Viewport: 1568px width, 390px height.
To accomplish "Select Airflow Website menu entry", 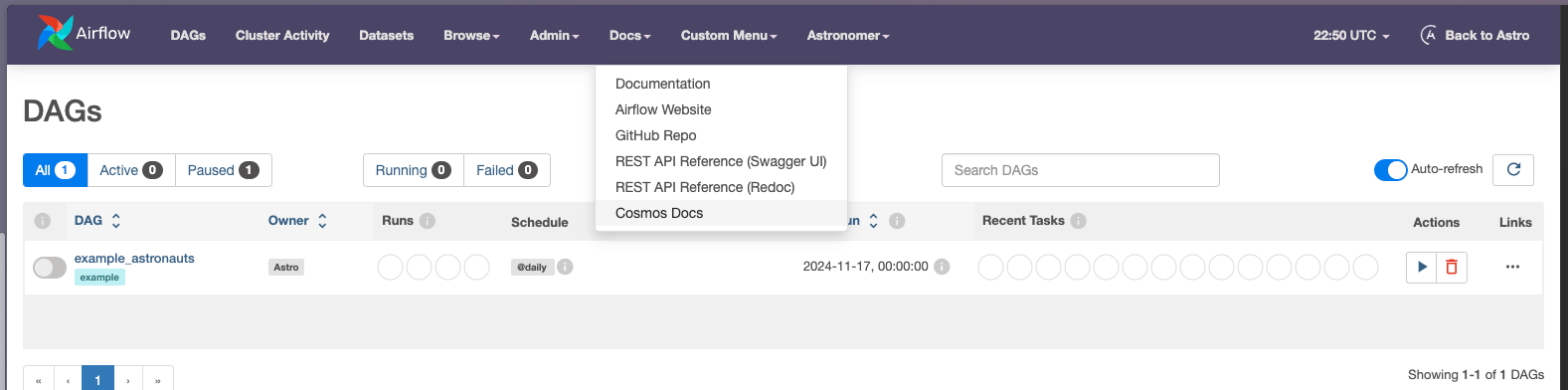I will tap(721, 109).
